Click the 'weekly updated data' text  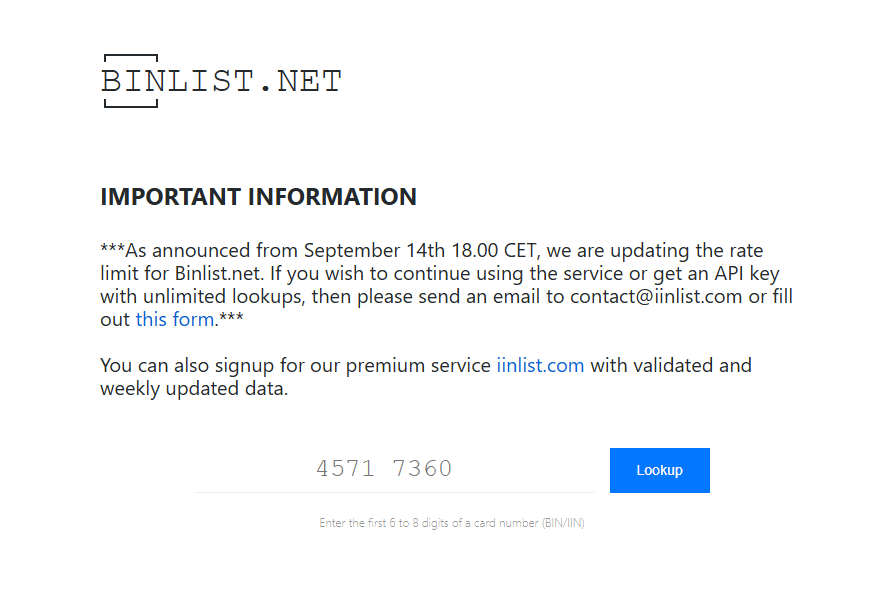193,389
